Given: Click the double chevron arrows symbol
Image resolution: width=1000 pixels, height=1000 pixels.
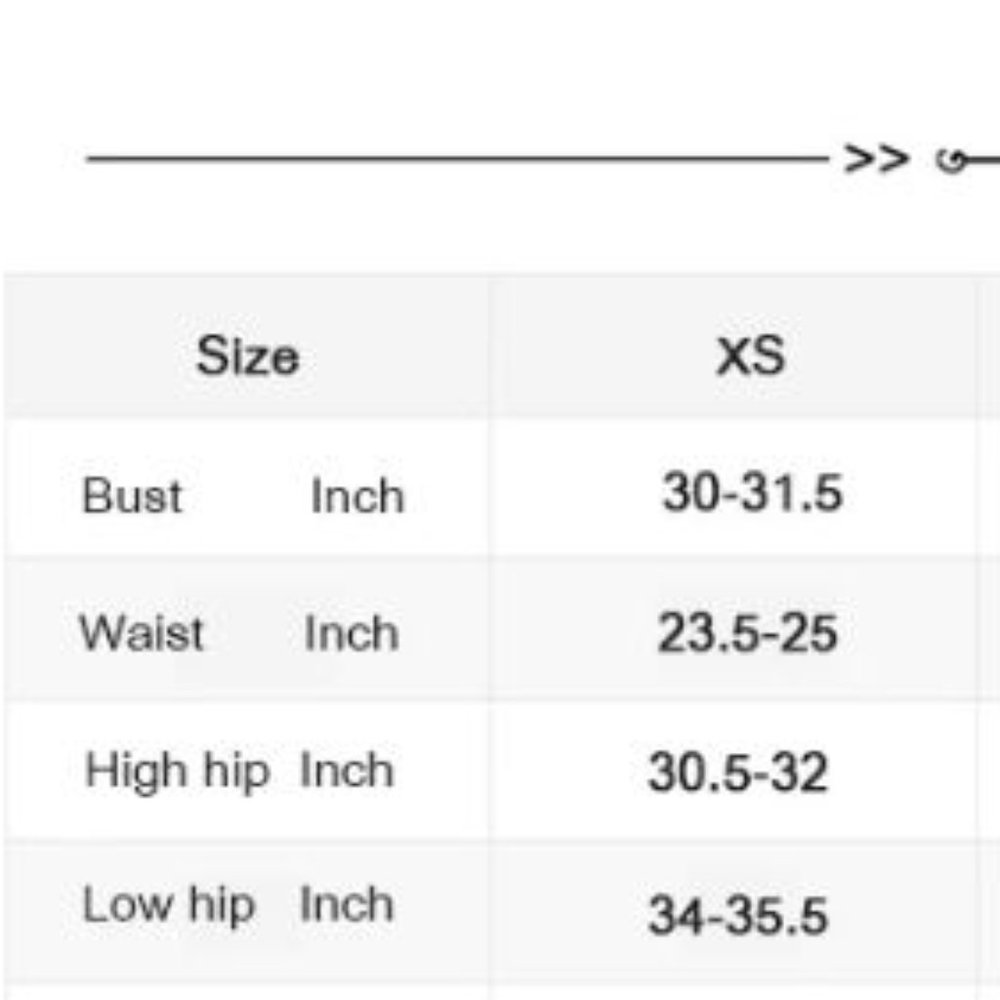Looking at the screenshot, I should (877, 159).
